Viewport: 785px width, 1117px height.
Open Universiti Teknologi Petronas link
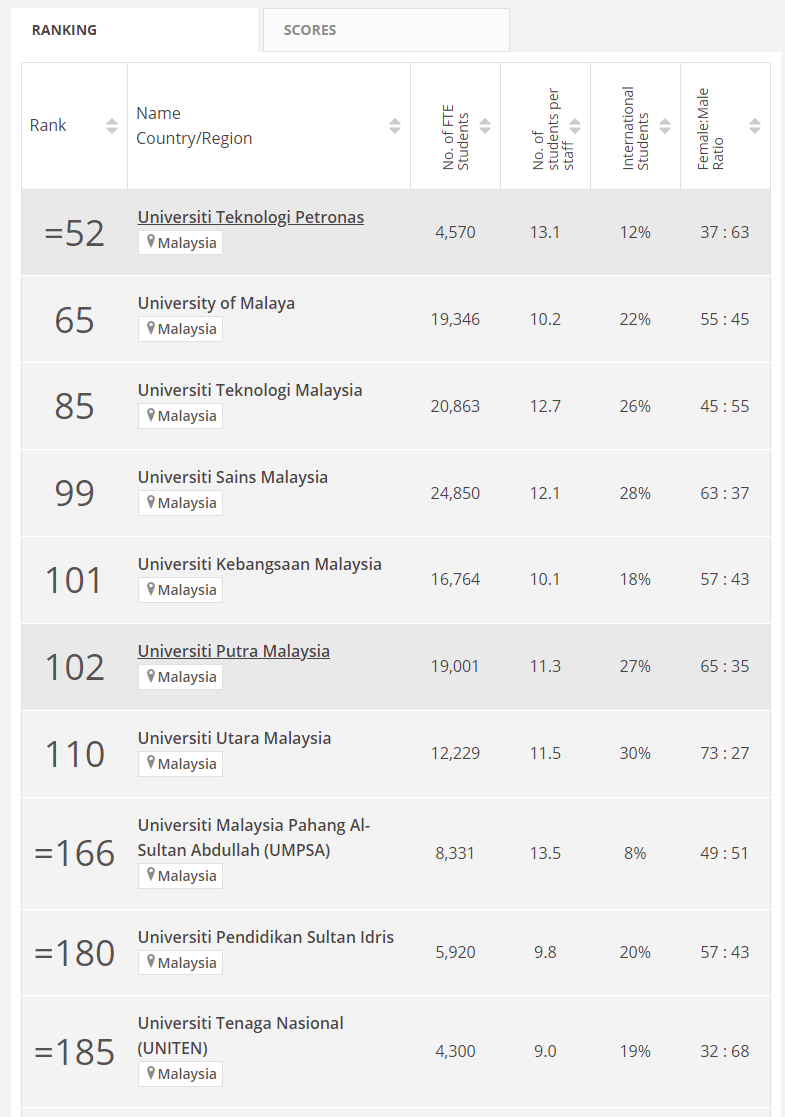tap(251, 217)
